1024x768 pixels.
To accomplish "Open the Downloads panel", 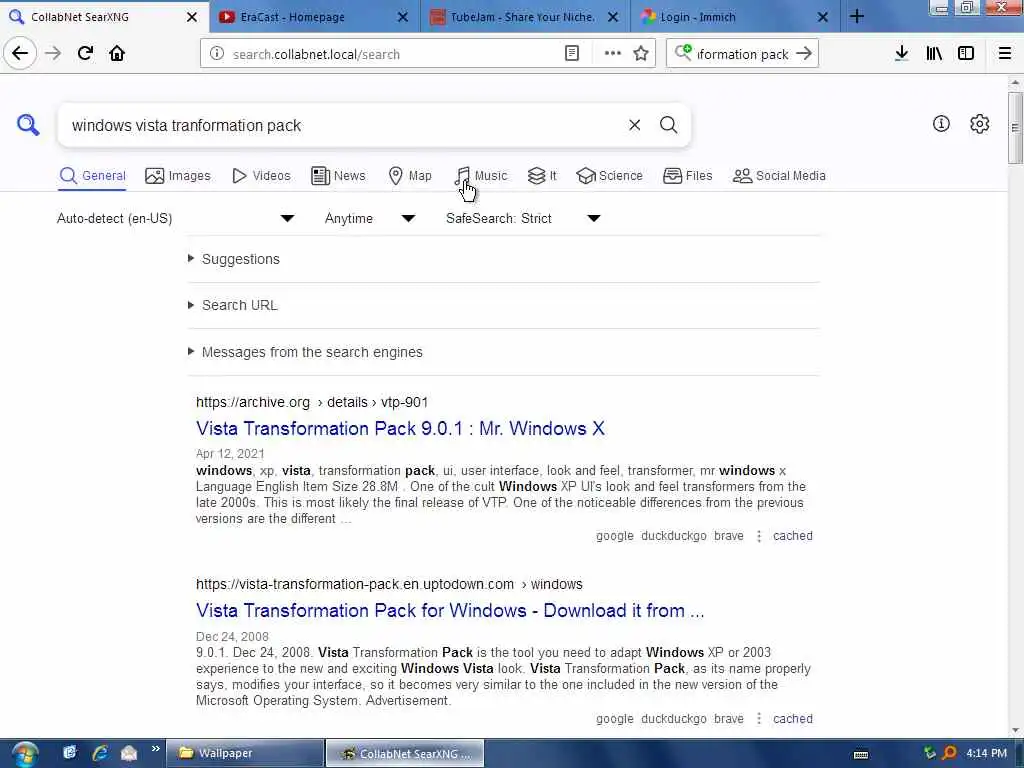I will [x=901, y=54].
